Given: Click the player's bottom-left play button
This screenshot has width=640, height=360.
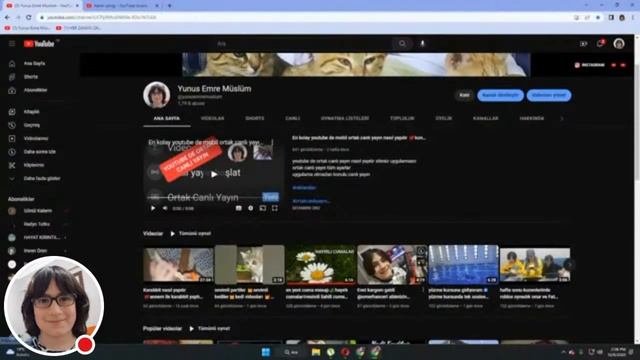Looking at the screenshot, I should coord(153,208).
